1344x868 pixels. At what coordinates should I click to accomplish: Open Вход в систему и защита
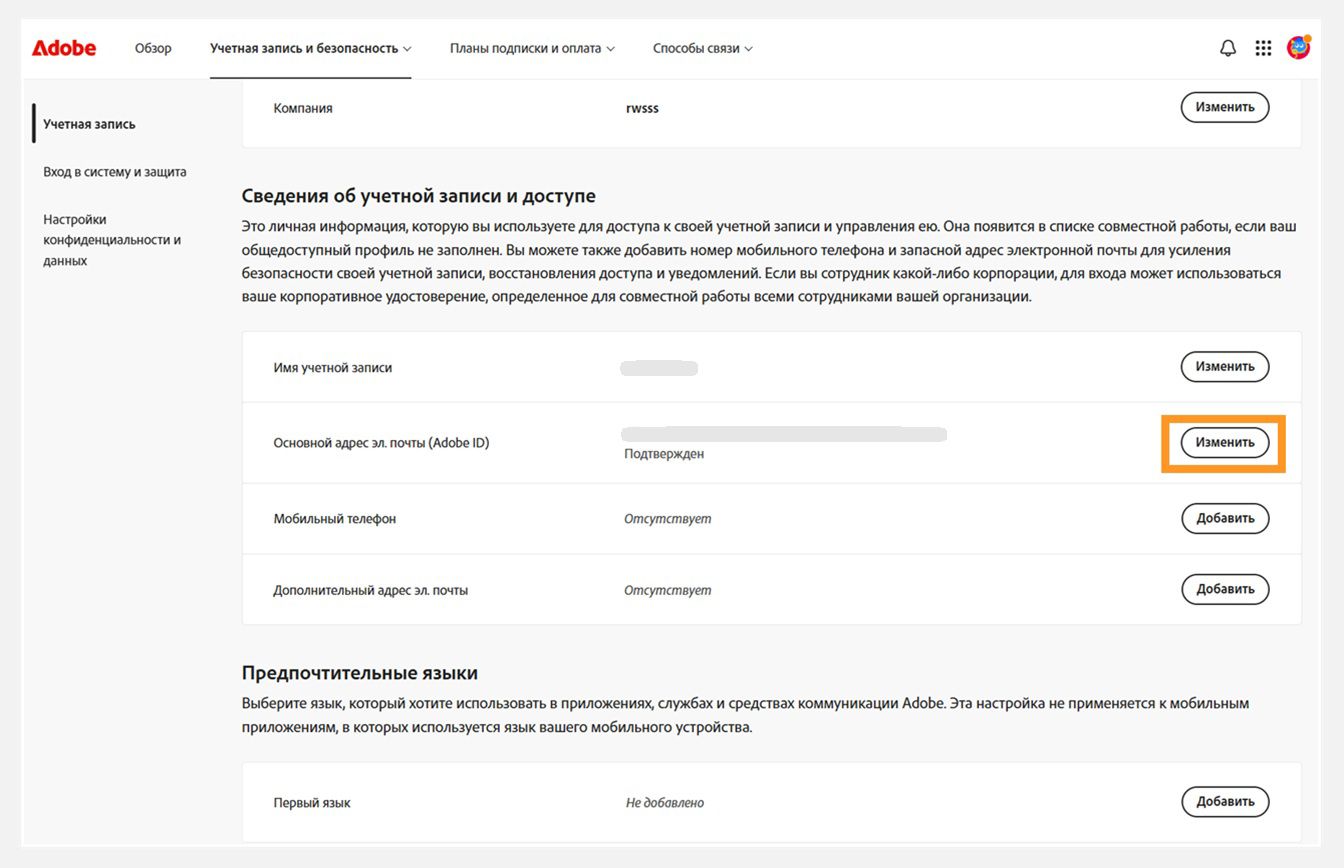114,172
